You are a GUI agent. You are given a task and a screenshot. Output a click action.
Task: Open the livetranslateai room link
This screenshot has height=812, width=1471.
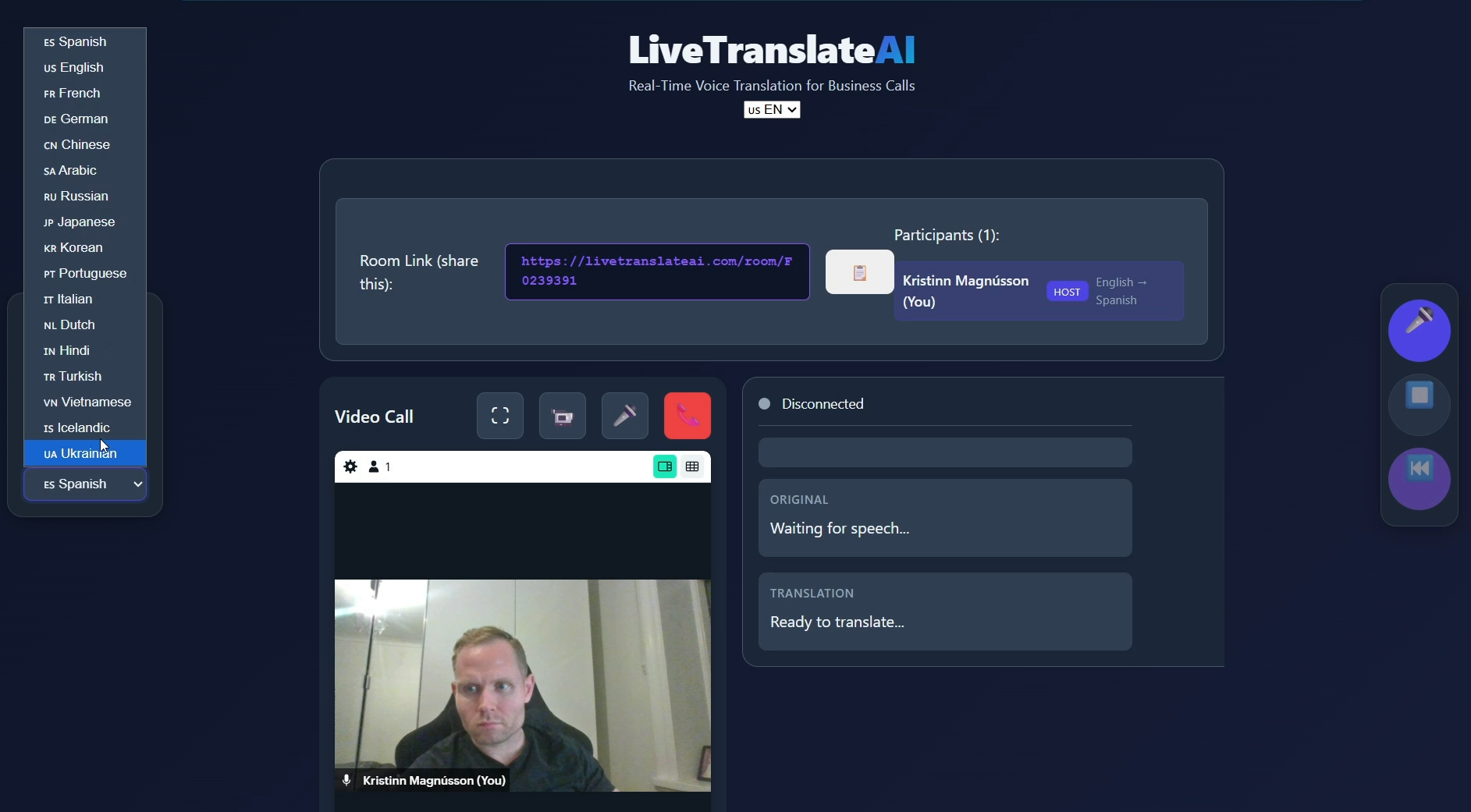coord(656,271)
